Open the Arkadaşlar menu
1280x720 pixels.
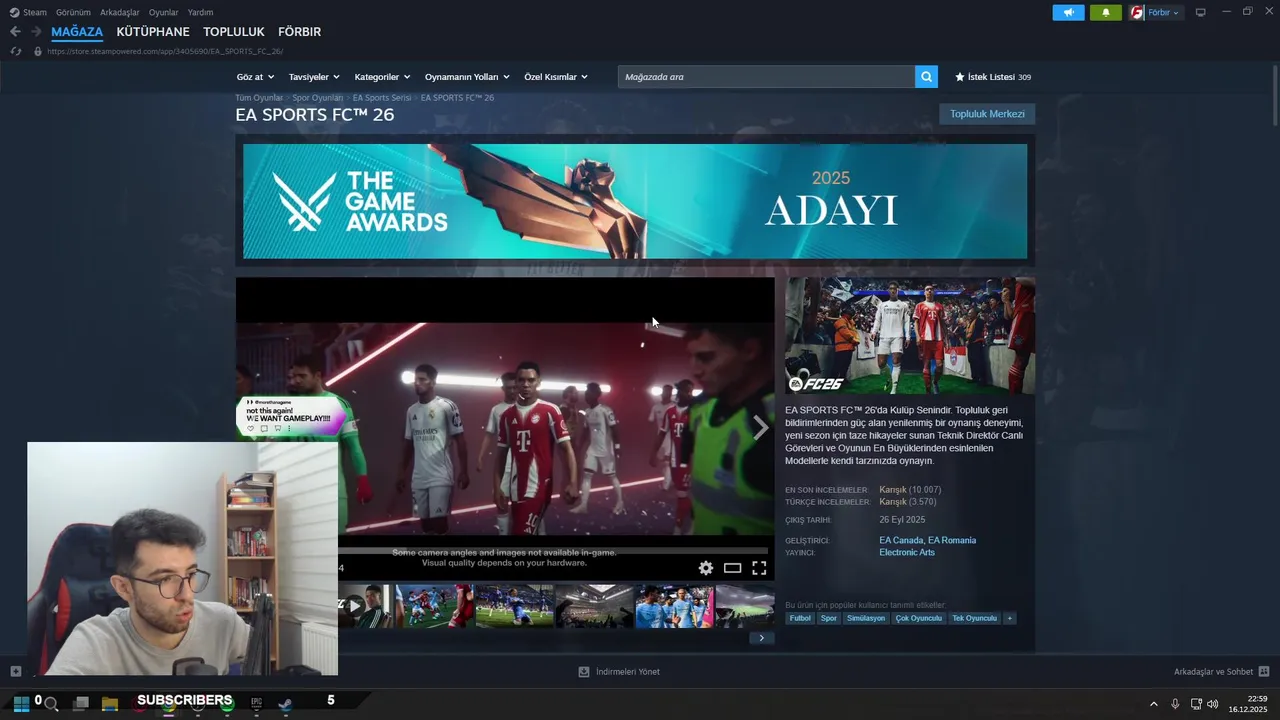120,12
